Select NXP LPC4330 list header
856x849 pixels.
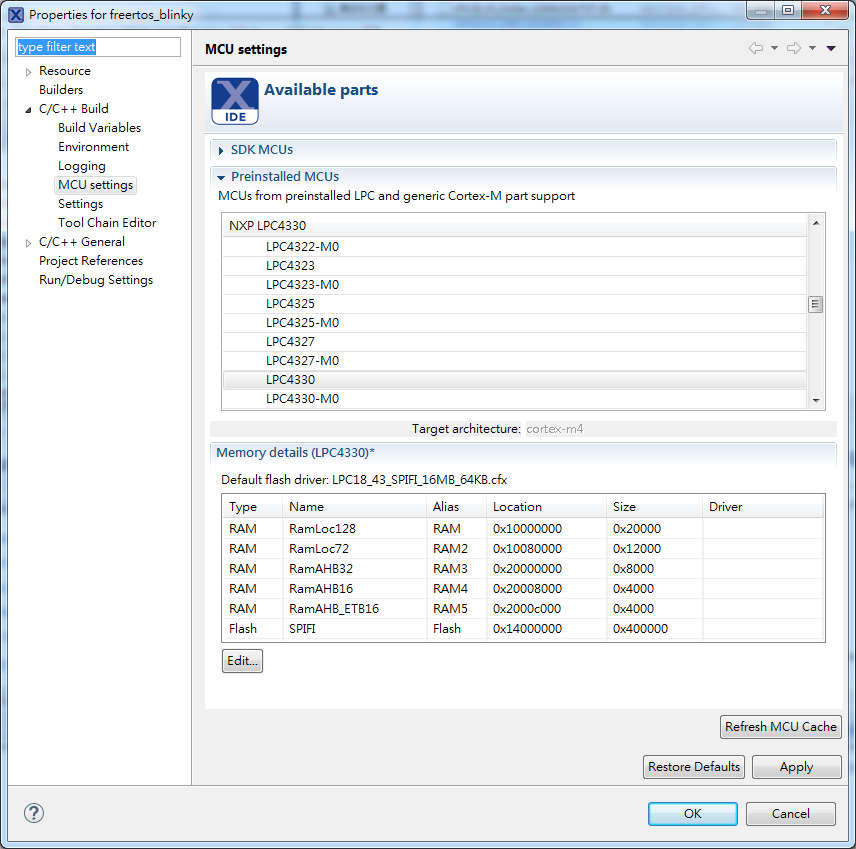[514, 225]
